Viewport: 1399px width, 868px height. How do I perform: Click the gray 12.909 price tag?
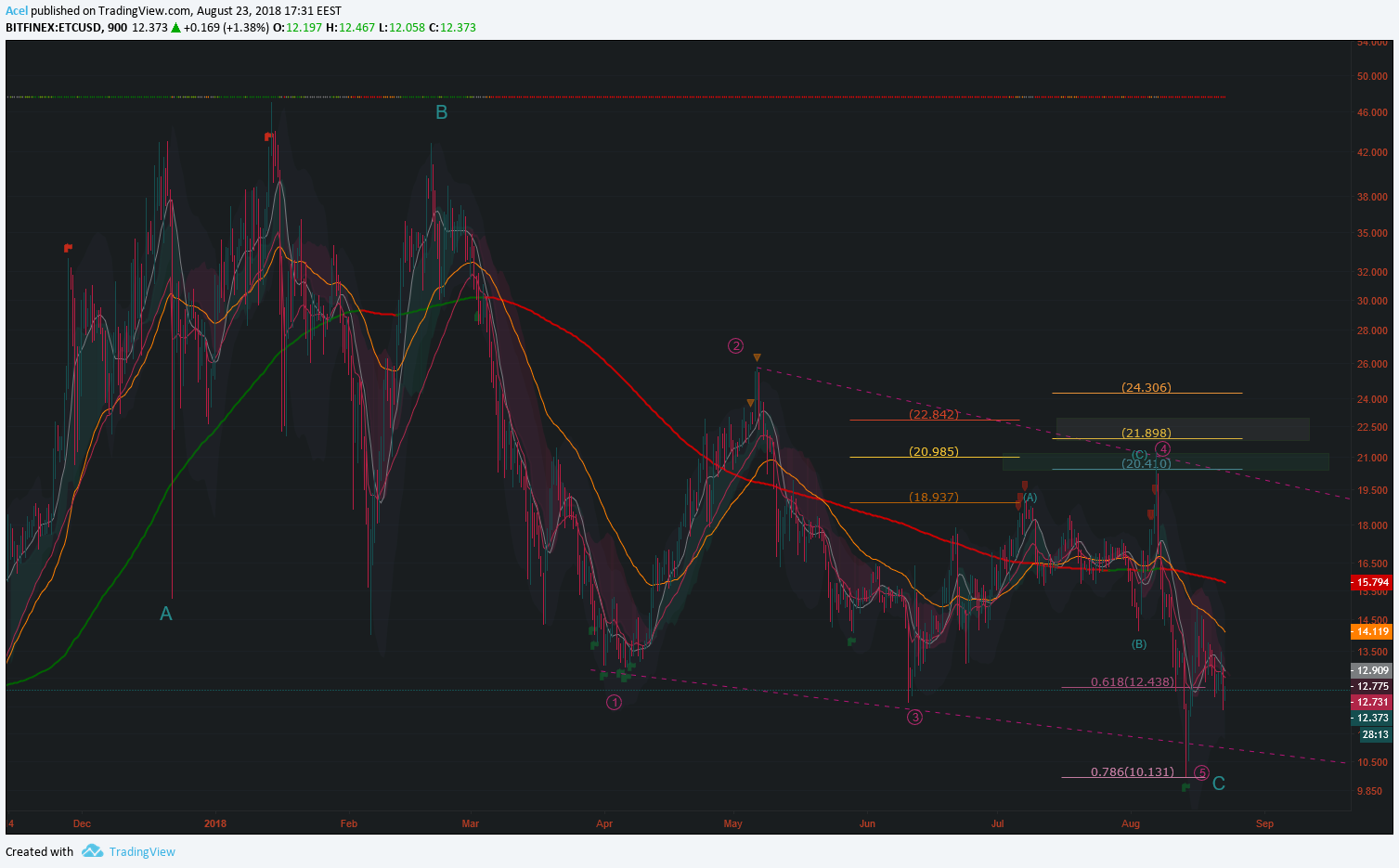[x=1371, y=670]
